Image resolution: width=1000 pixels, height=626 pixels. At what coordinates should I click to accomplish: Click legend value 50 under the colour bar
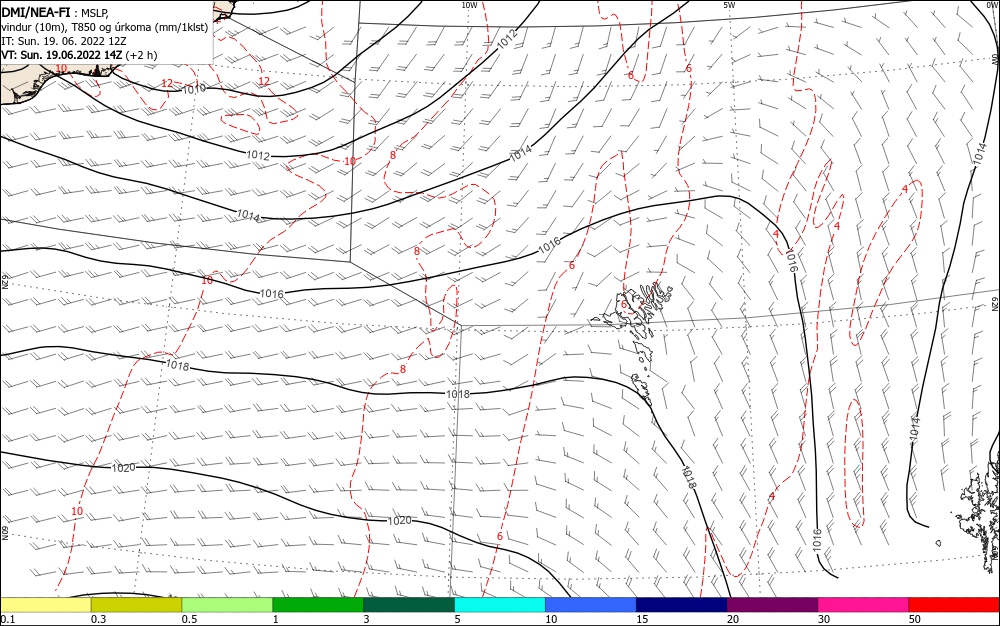(915, 619)
